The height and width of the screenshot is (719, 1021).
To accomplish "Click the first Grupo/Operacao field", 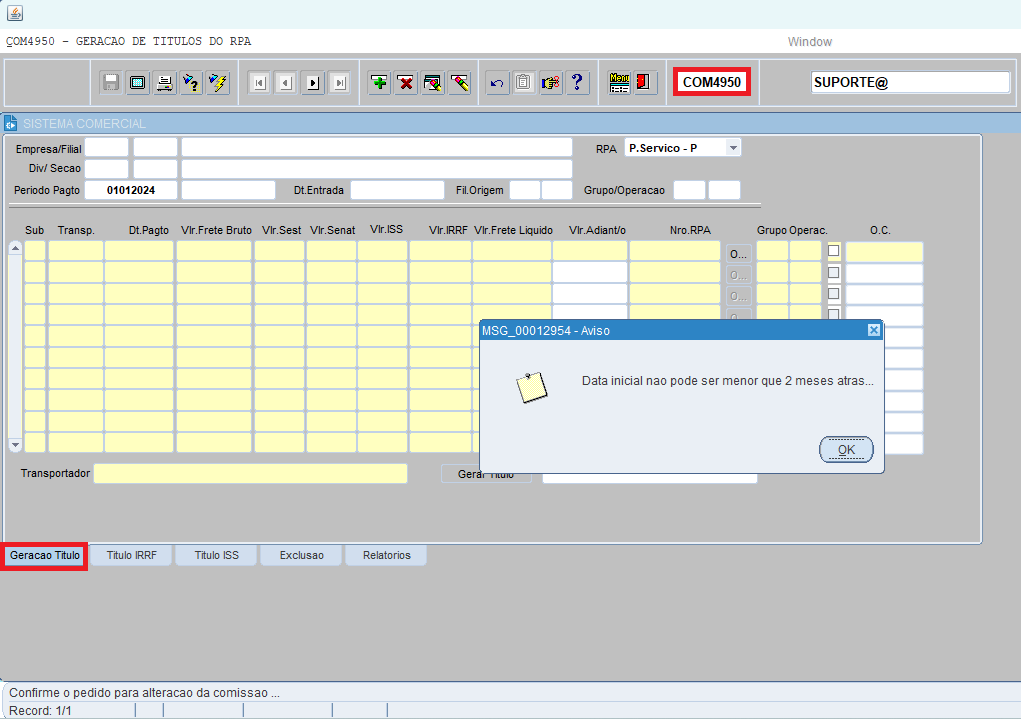I will 690,190.
